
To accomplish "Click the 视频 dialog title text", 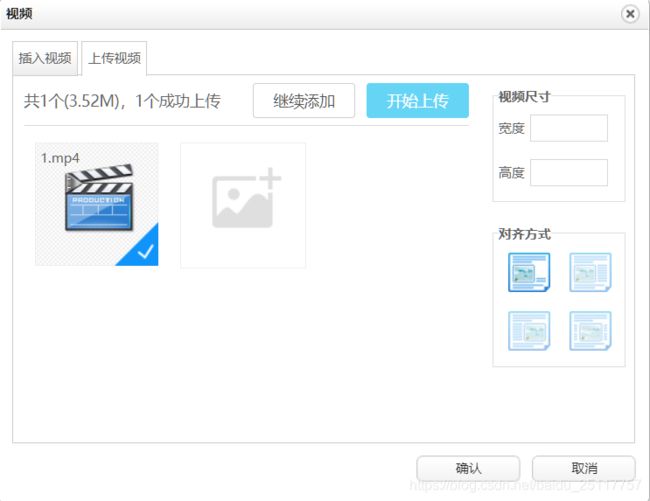I will 19,14.
